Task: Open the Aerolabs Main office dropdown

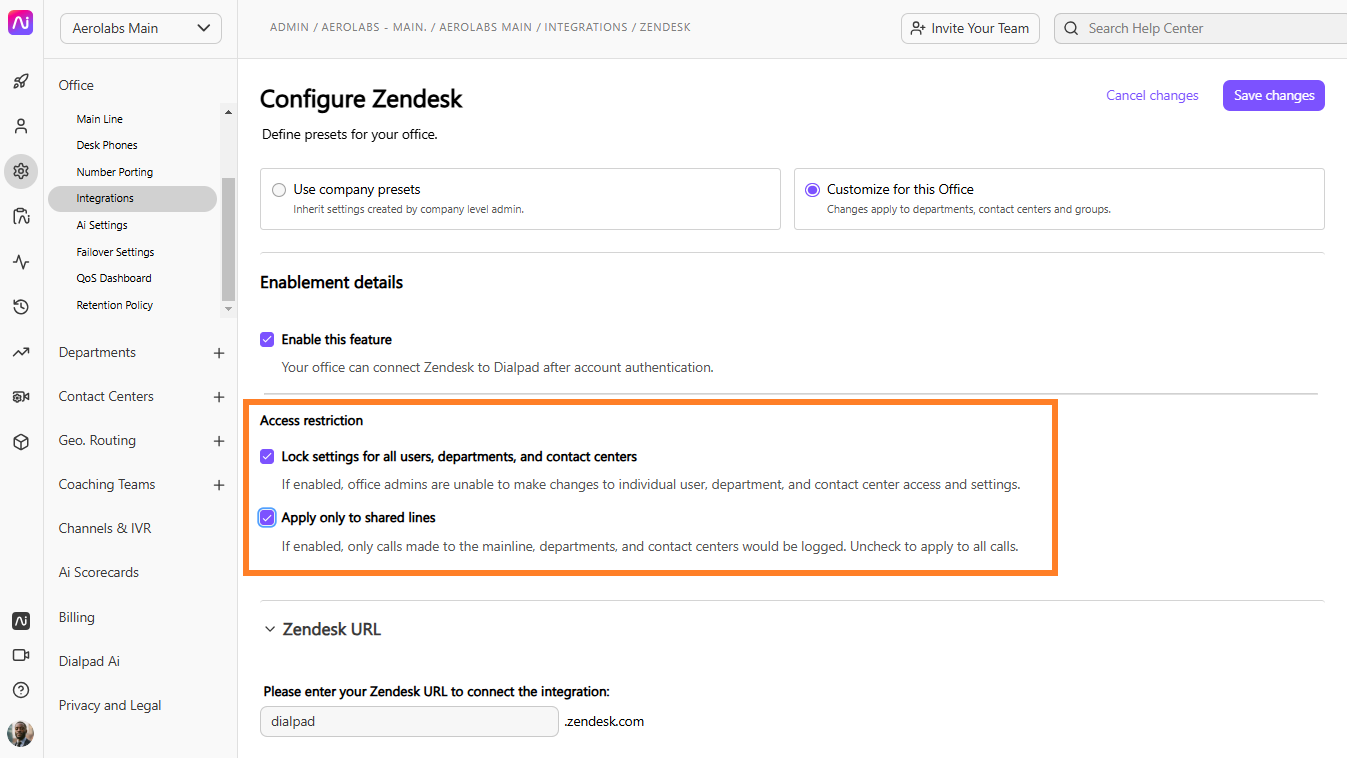Action: (141, 28)
